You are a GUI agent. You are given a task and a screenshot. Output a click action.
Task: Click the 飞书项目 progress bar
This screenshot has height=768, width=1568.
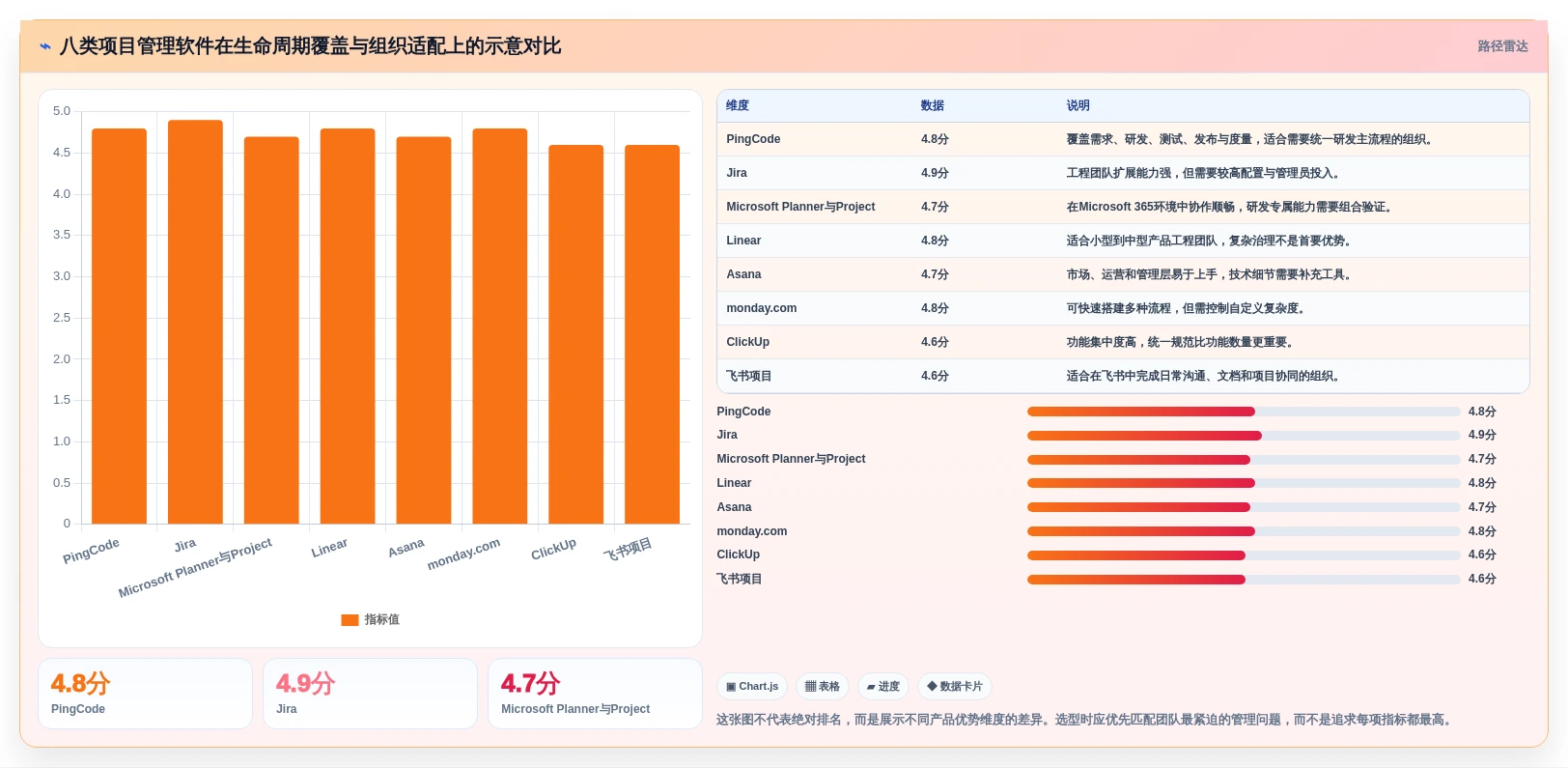tap(1244, 580)
